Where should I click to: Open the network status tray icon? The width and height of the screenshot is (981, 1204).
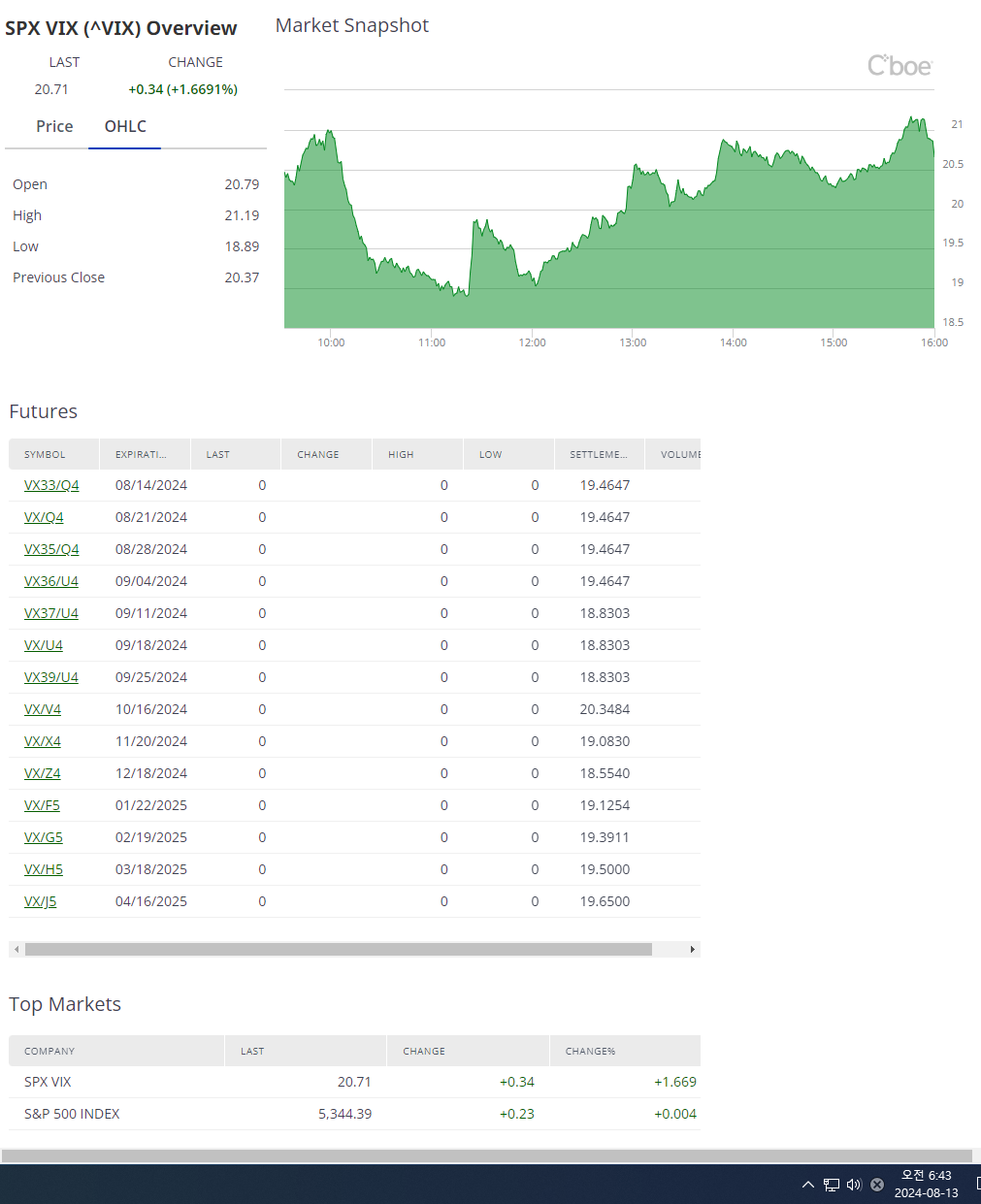(832, 1185)
